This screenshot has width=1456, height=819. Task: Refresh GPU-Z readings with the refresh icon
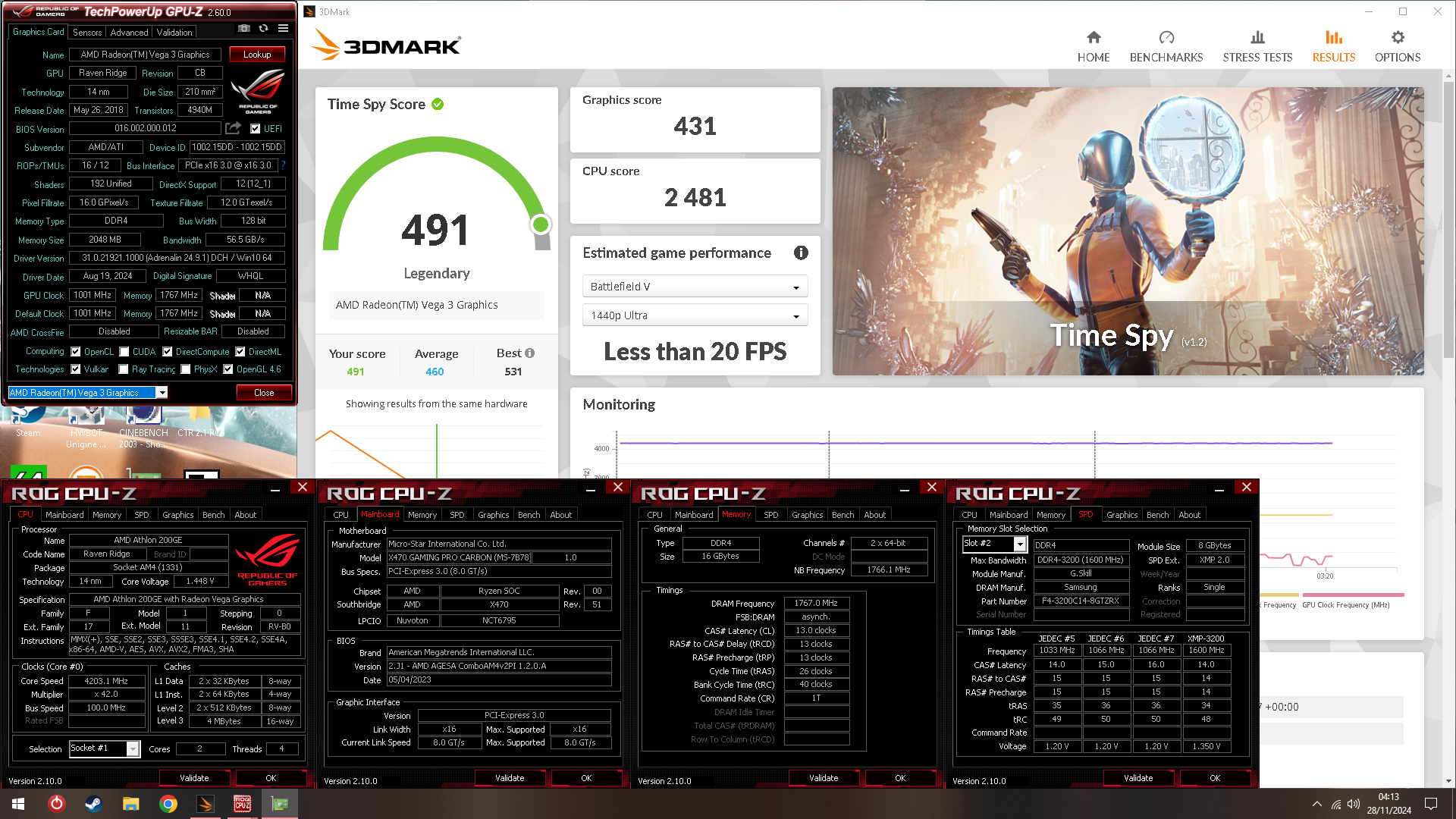pyautogui.click(x=263, y=29)
